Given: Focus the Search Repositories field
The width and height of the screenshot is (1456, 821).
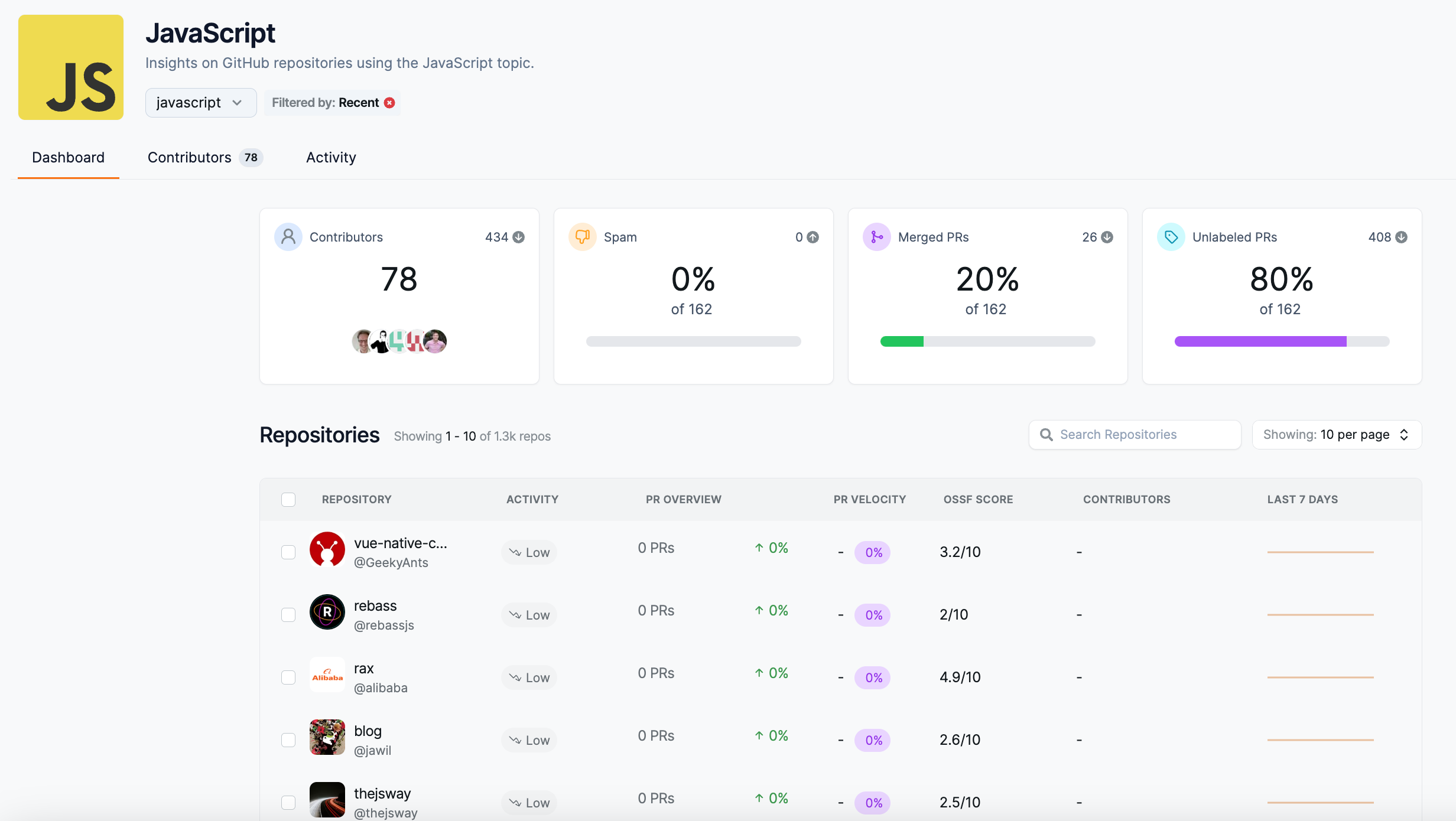Looking at the screenshot, I should coord(1135,435).
